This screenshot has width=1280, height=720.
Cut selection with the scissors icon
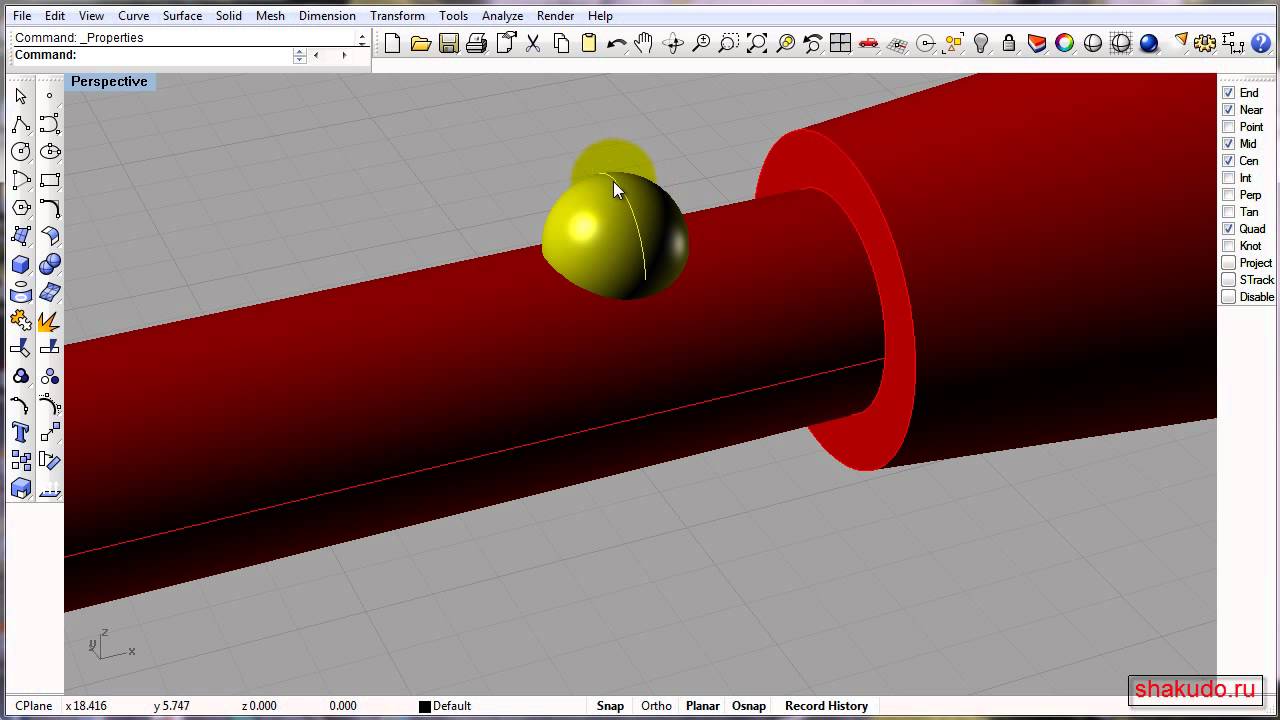533,43
